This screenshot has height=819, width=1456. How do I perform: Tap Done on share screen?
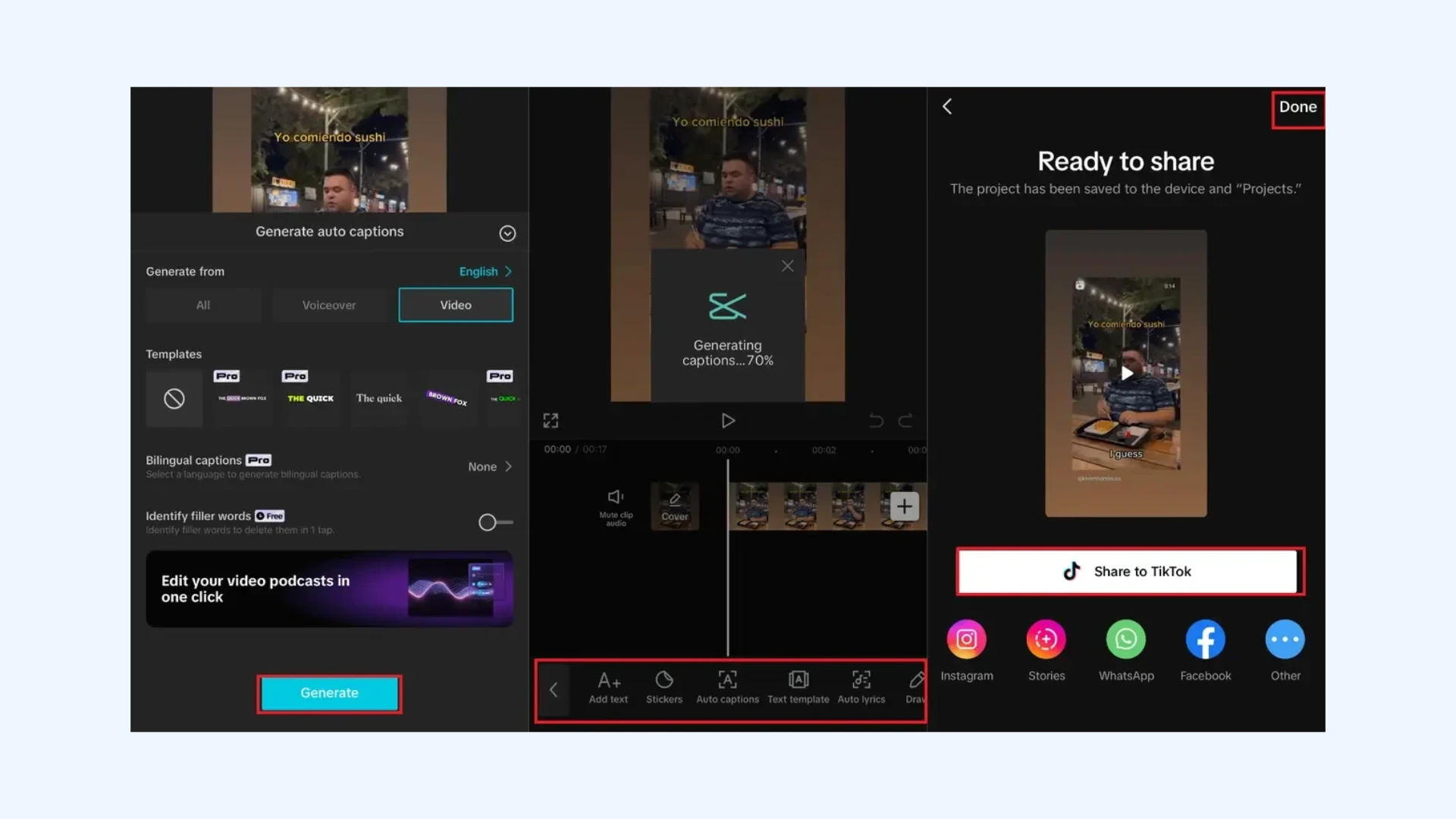pos(1298,108)
